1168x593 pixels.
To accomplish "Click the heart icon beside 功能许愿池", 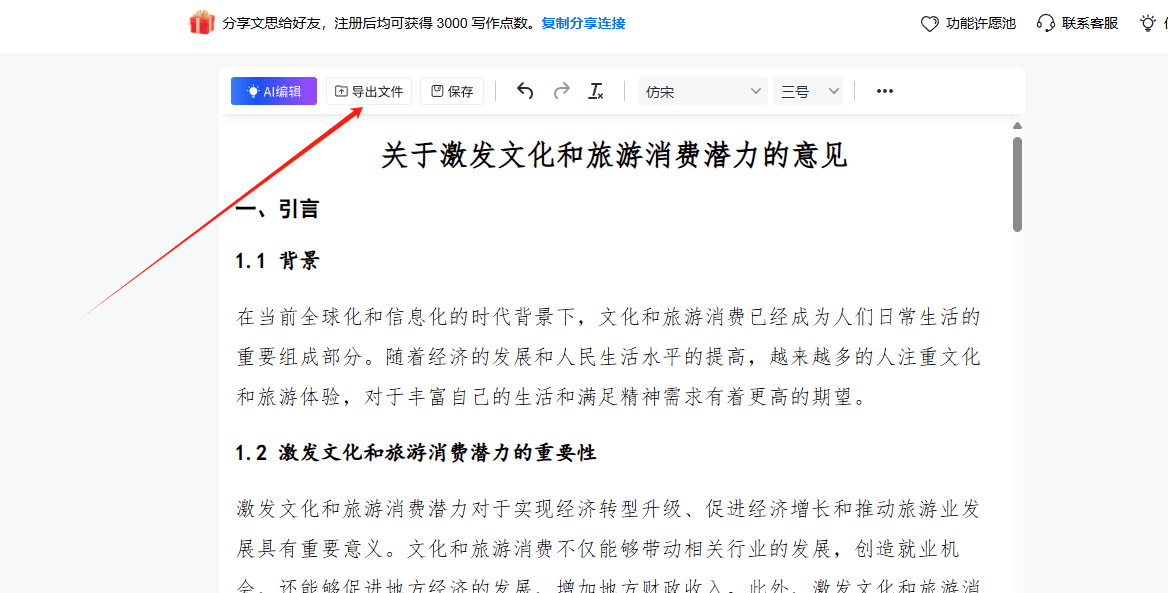I will (930, 24).
